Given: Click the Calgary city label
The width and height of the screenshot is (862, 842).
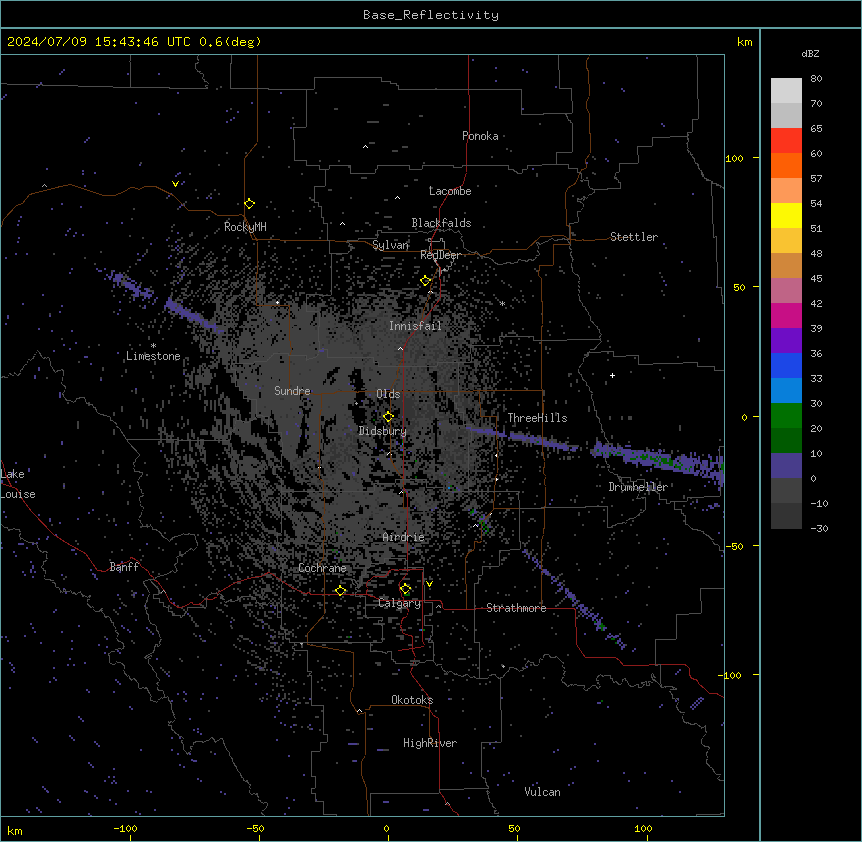Looking at the screenshot, I should coord(400,603).
